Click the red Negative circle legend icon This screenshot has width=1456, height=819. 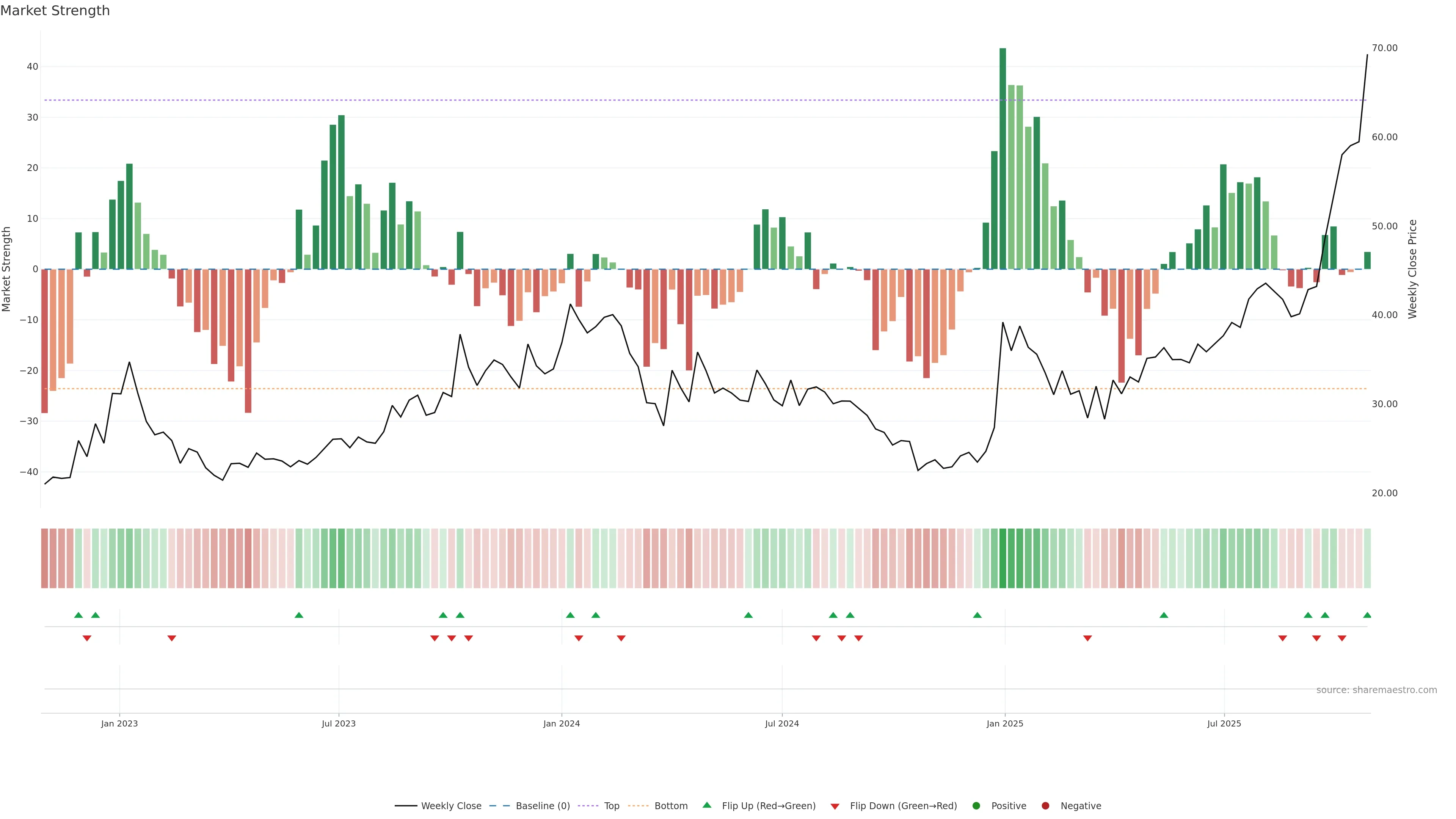[1045, 805]
